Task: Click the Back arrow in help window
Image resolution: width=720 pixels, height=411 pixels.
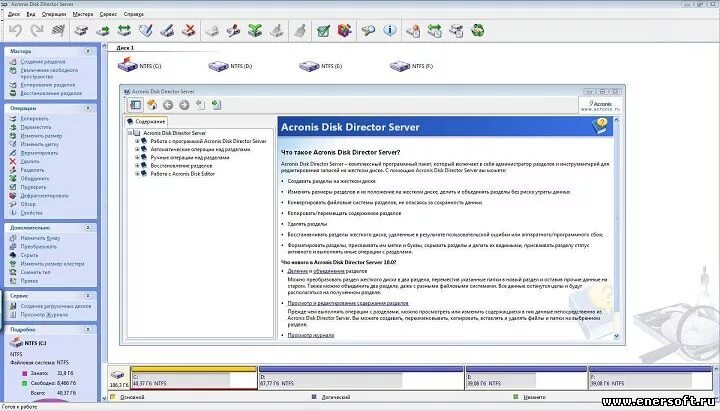Action: click(x=168, y=105)
